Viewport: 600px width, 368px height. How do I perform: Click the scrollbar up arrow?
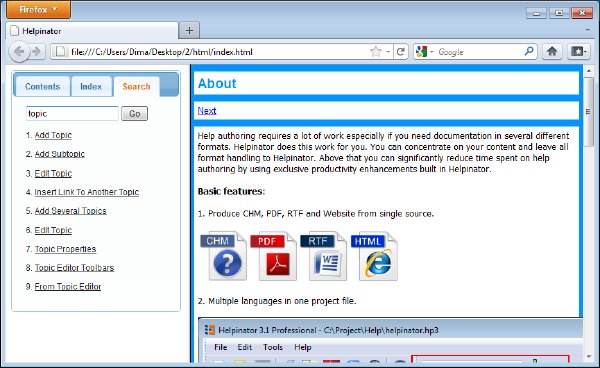[x=589, y=71]
